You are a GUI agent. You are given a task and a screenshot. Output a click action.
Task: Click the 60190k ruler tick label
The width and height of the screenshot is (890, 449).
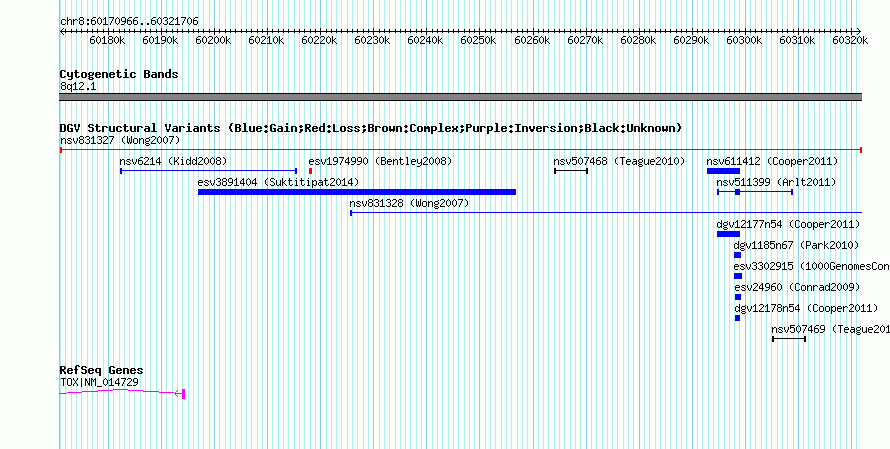(x=161, y=40)
